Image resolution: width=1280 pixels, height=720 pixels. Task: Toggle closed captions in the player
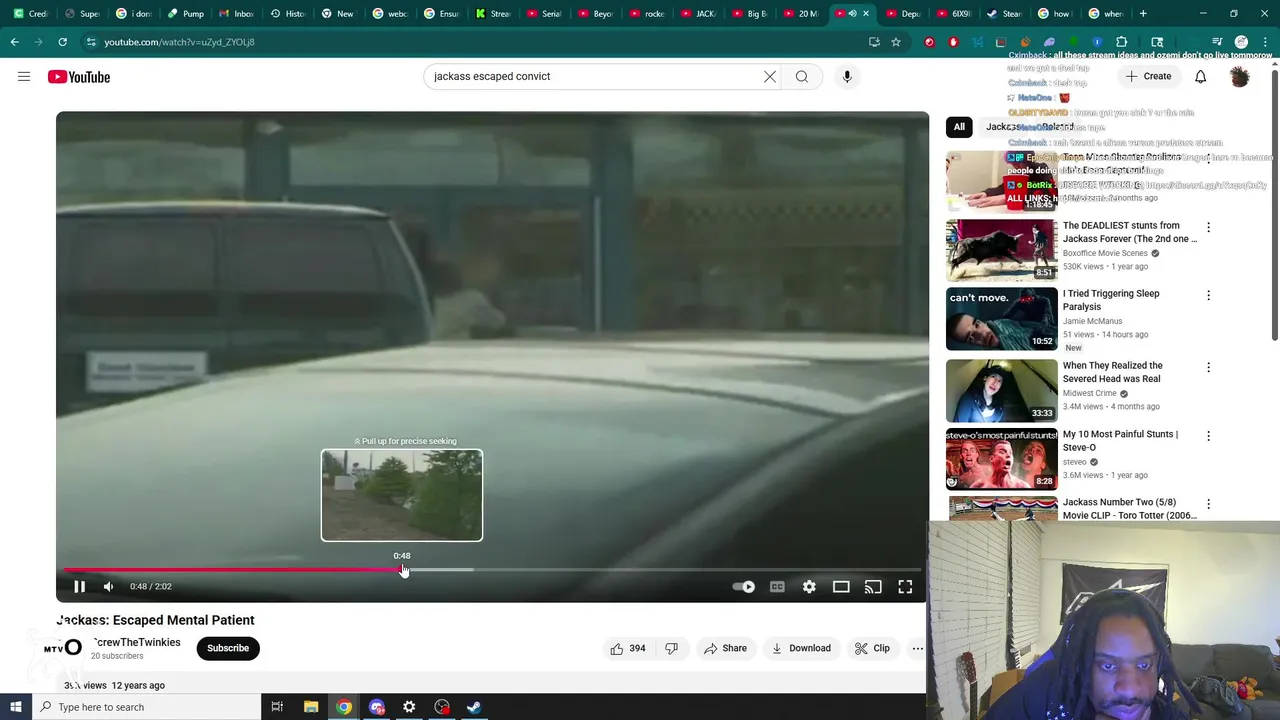[777, 587]
